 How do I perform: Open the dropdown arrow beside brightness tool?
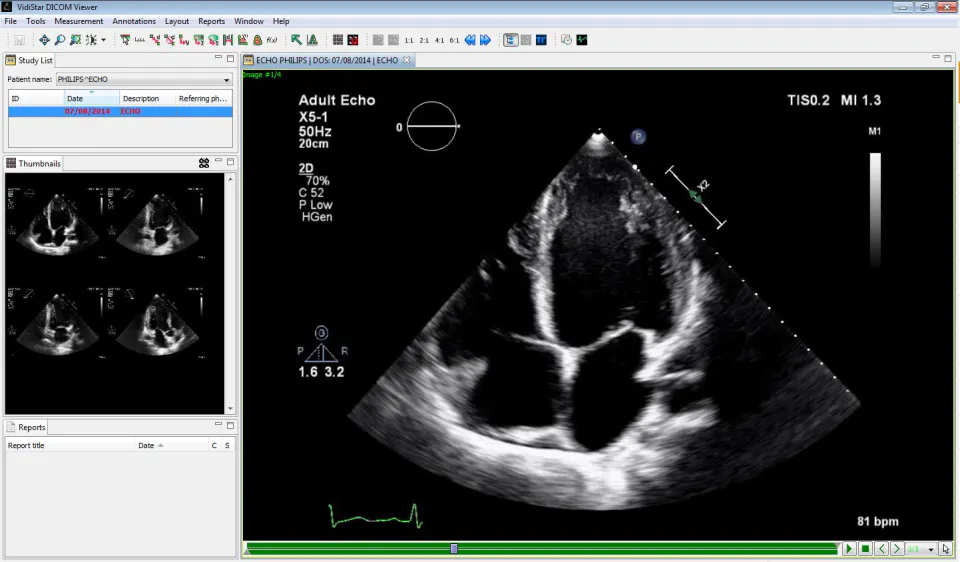click(x=103, y=40)
